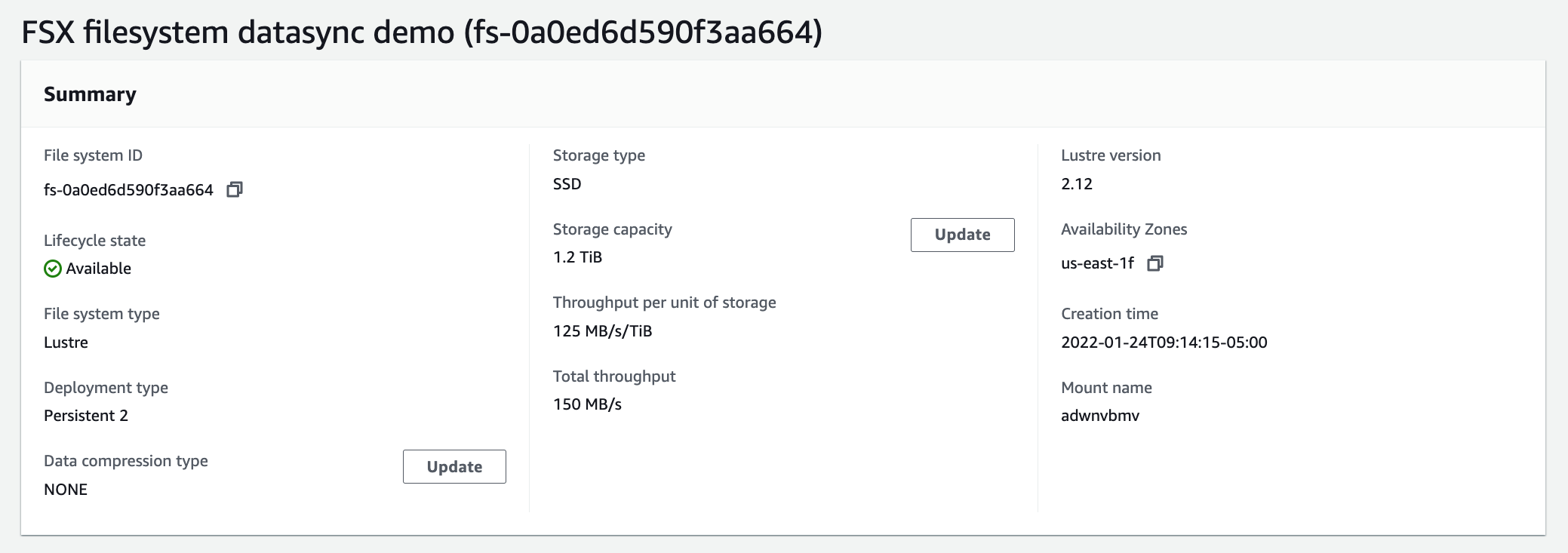Click the SSD storage type value
Viewport: 1568px width, 553px height.
pos(567,184)
